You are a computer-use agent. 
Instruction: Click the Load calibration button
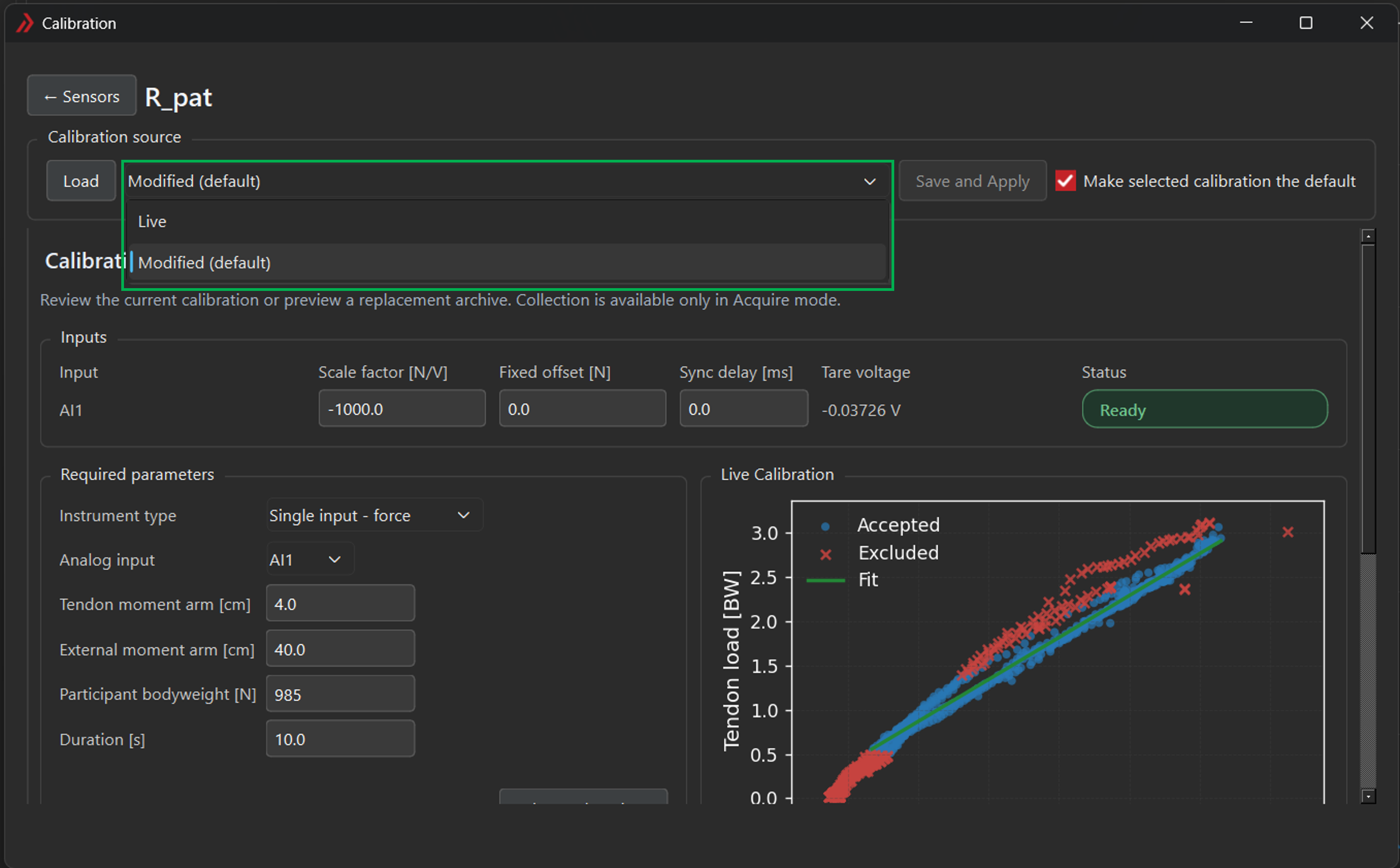click(81, 181)
